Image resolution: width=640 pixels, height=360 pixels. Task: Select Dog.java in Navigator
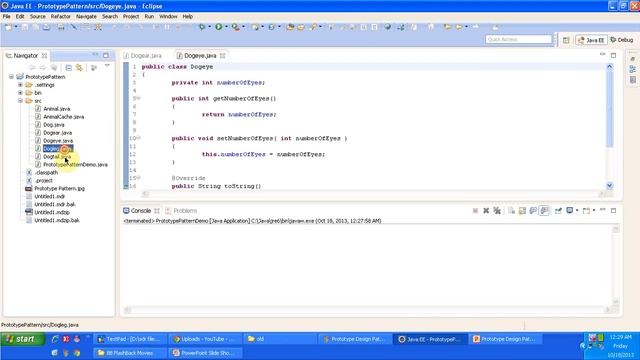(x=53, y=124)
